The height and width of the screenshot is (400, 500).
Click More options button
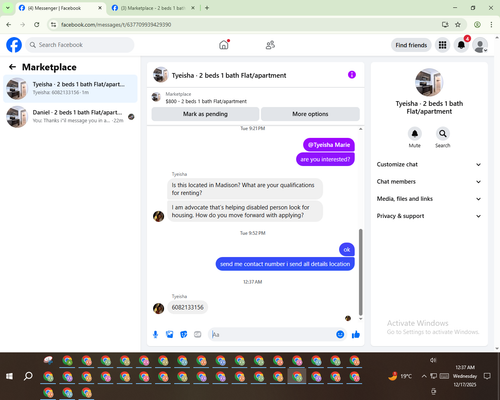point(310,114)
